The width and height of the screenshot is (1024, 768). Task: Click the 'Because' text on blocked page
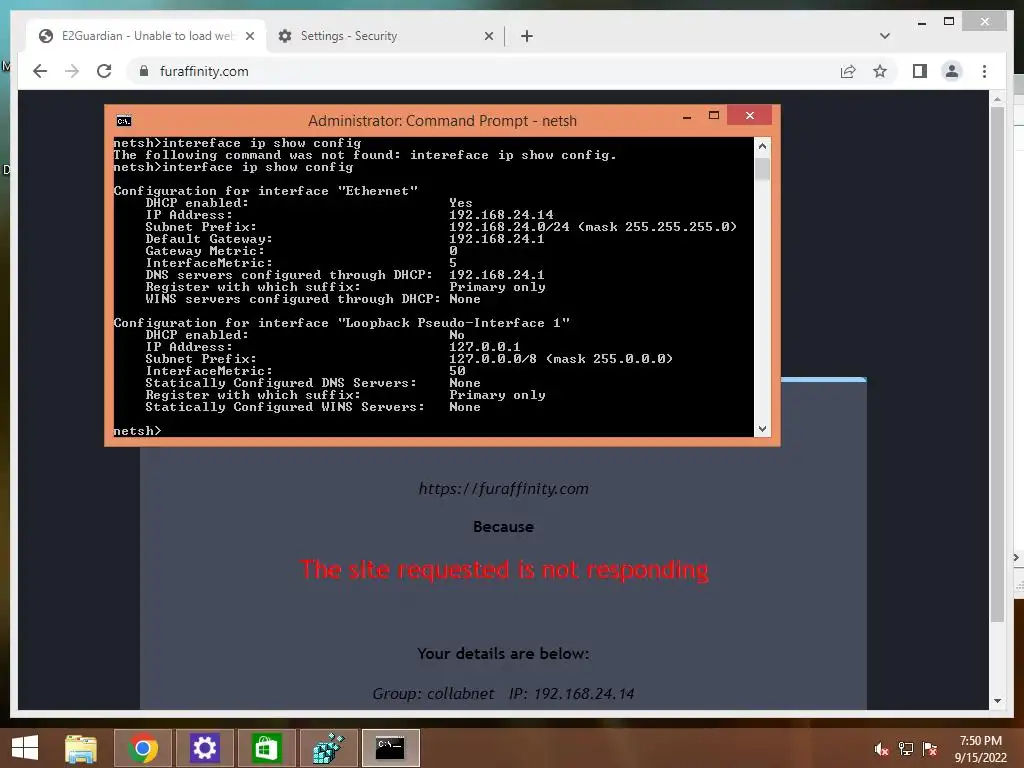click(504, 526)
